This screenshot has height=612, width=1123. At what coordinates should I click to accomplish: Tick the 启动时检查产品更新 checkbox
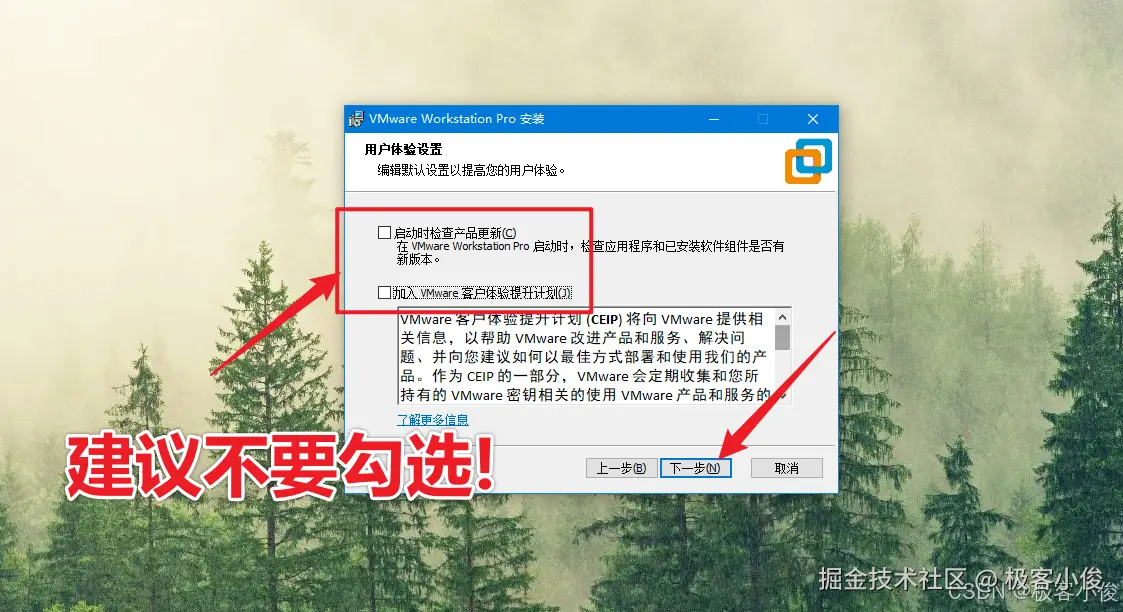[x=385, y=233]
